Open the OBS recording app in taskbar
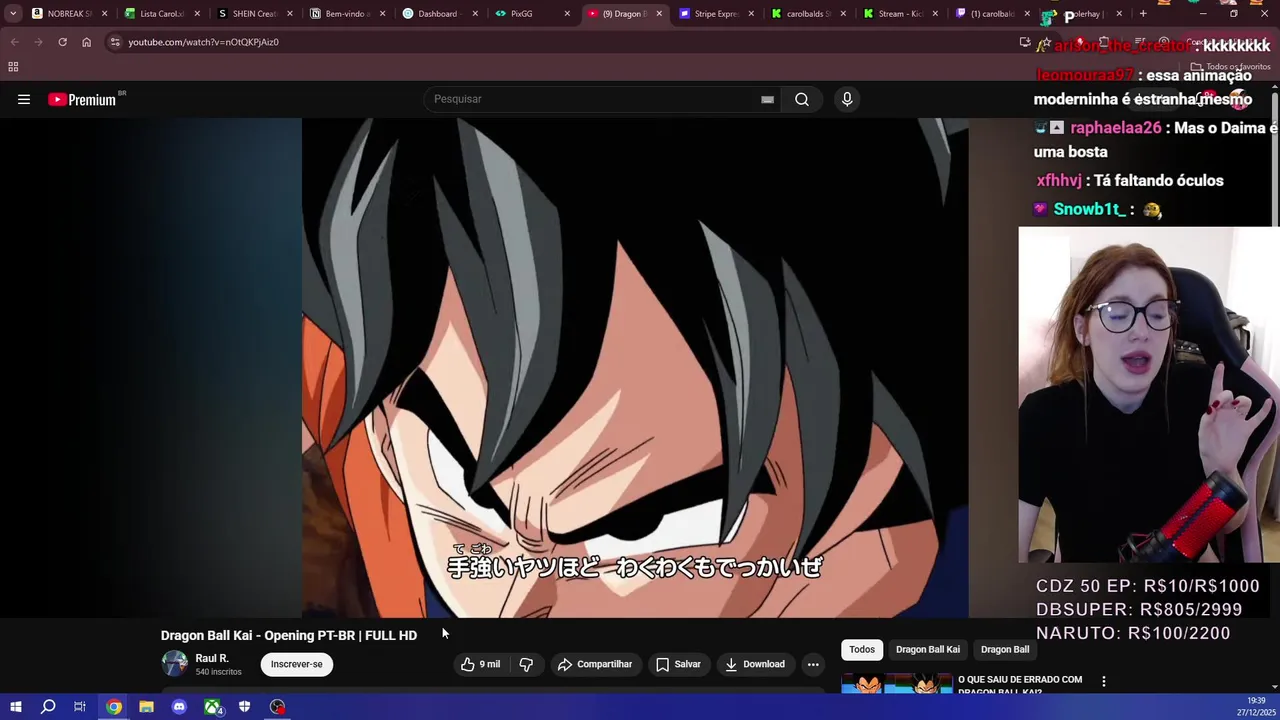 tap(277, 707)
